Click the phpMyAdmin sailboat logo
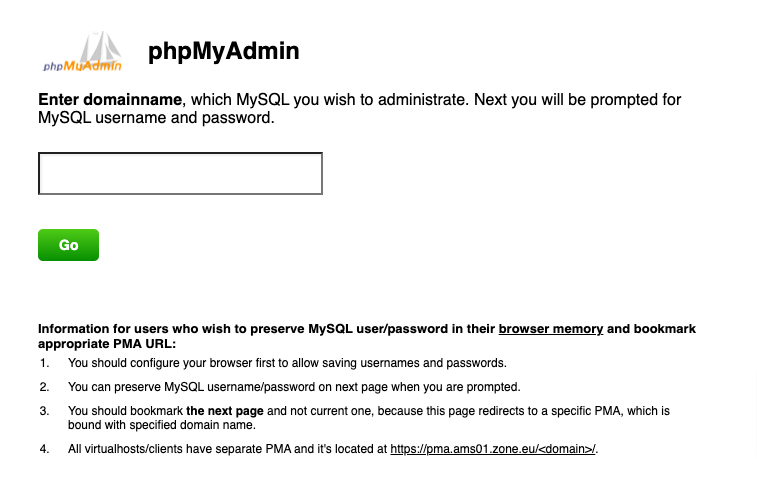Screen dimensions: 757x484 tap(83, 52)
